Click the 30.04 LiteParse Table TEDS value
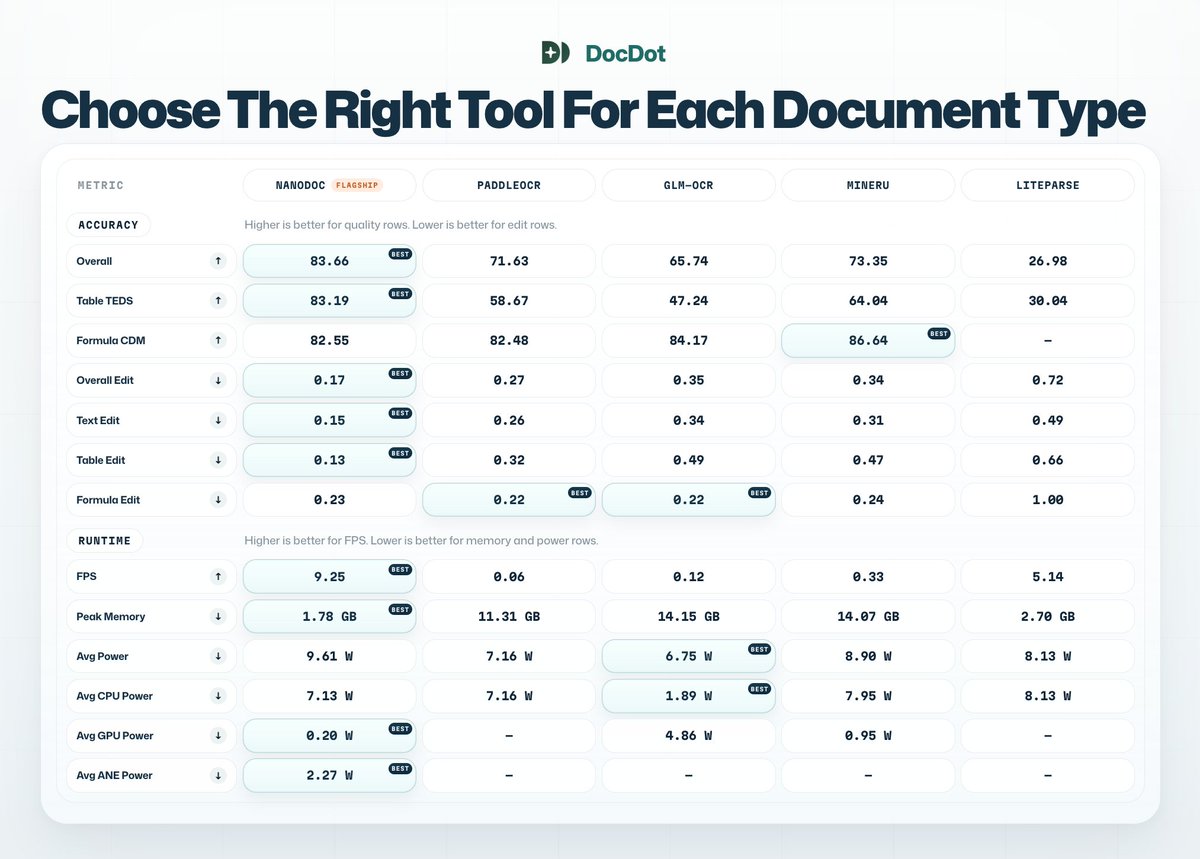1200x859 pixels. pos(1047,301)
